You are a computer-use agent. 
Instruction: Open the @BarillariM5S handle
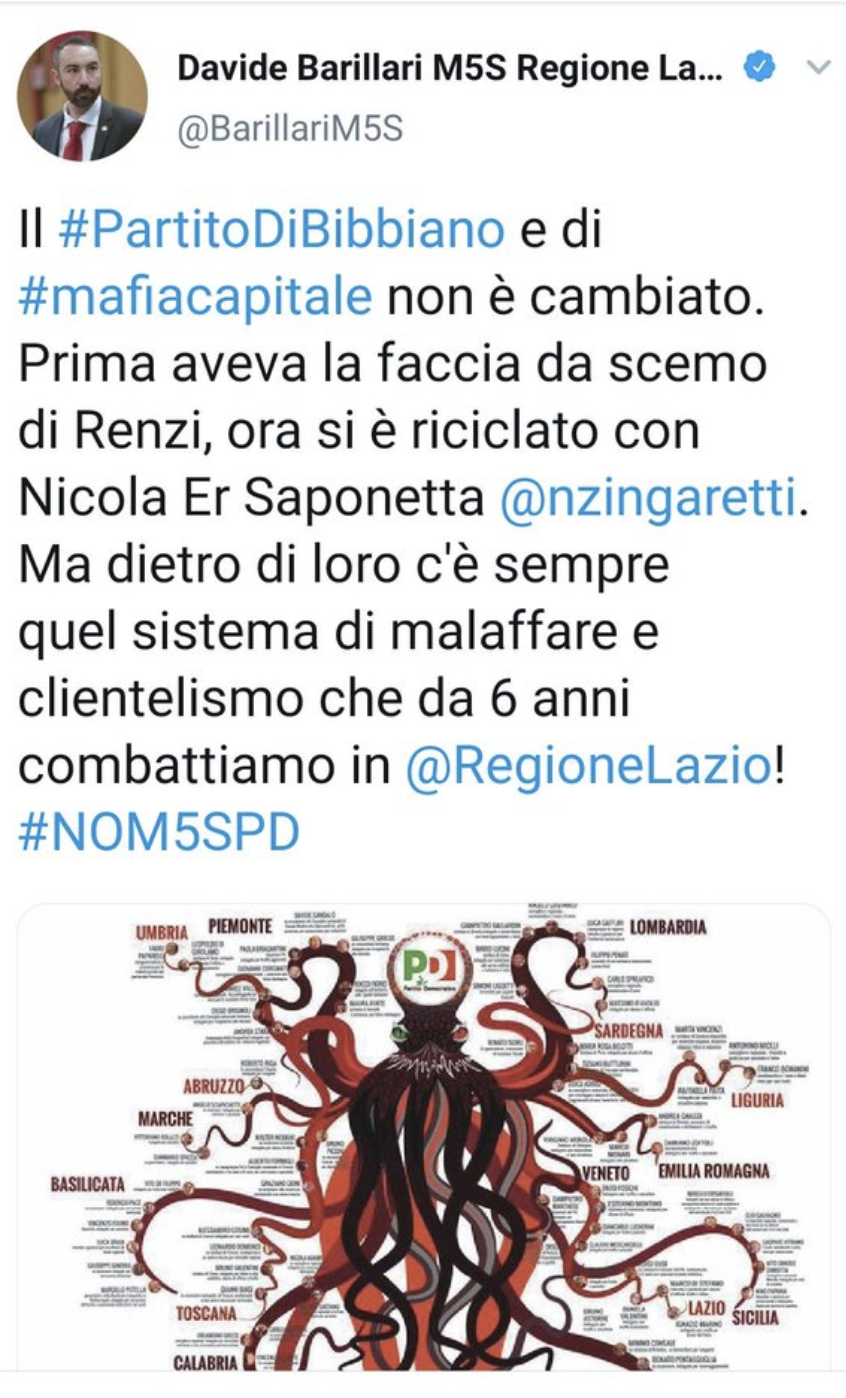coord(290,130)
